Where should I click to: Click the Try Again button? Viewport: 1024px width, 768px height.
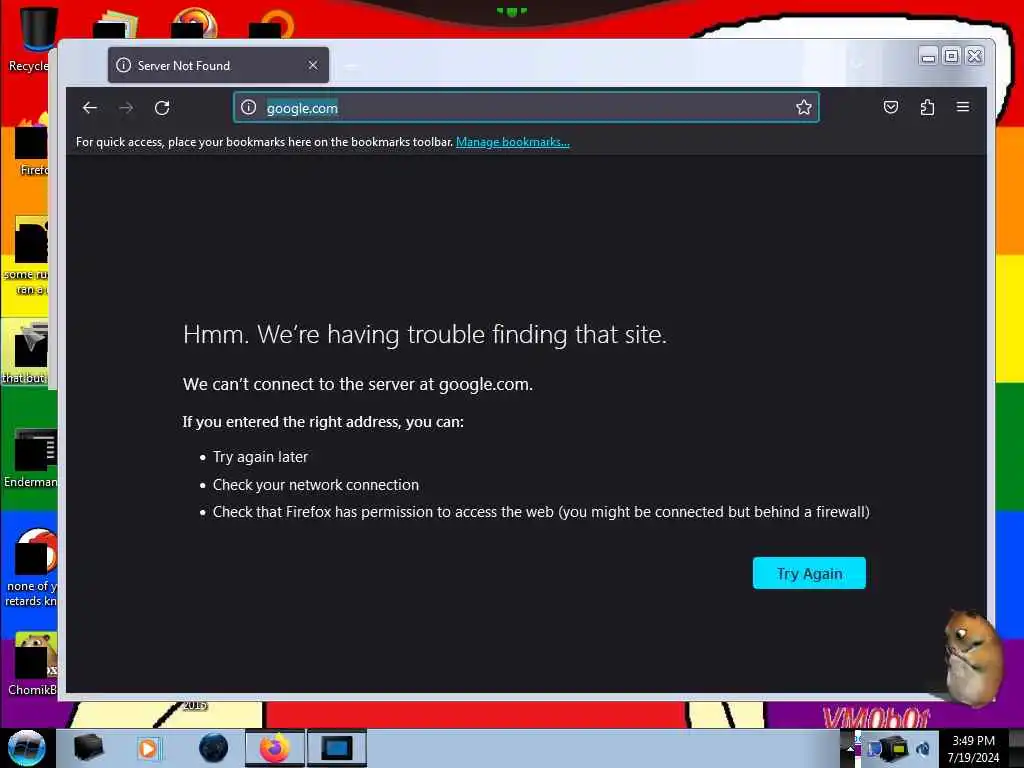pos(809,573)
